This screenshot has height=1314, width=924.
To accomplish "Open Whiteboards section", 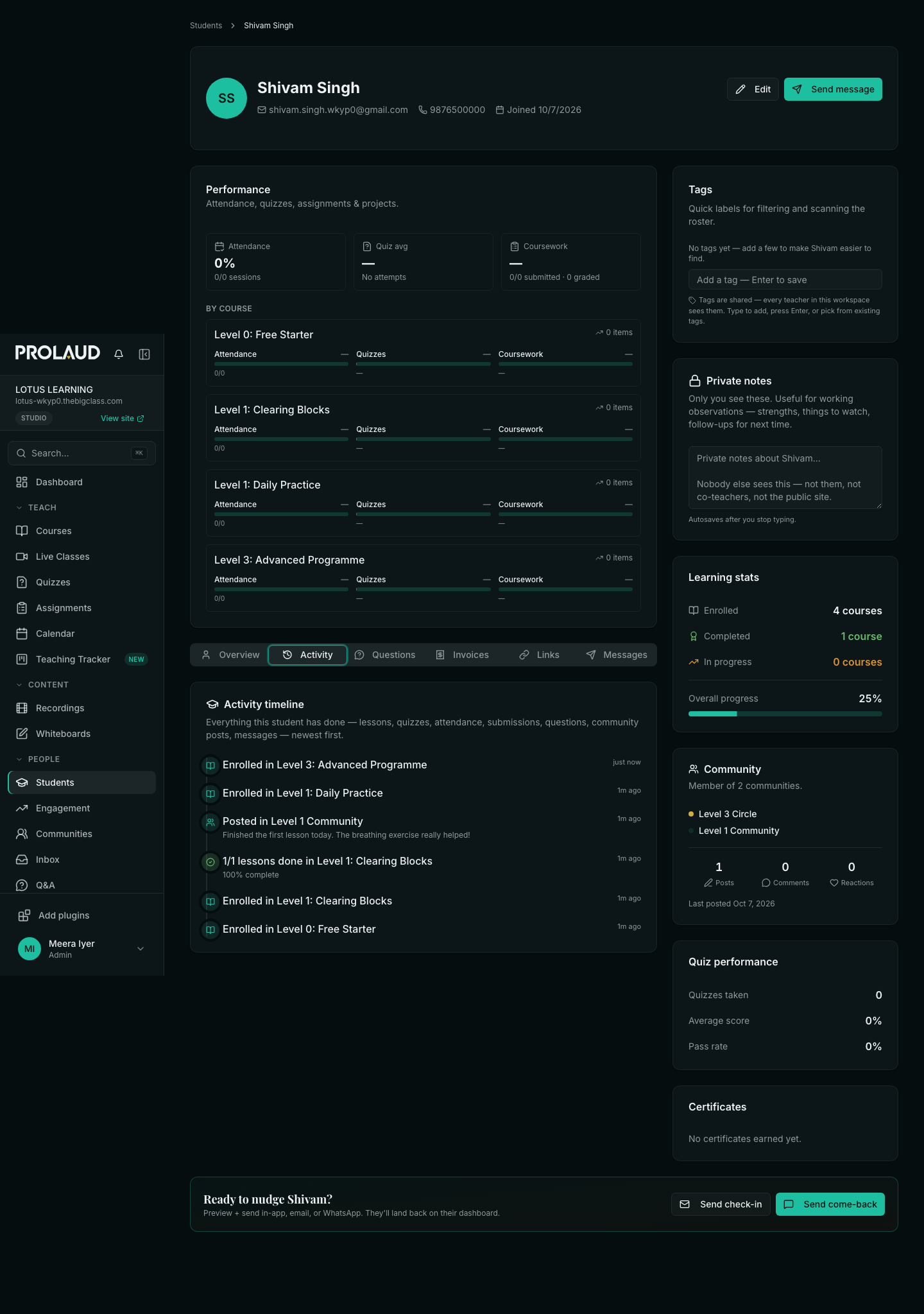I will tap(81, 734).
